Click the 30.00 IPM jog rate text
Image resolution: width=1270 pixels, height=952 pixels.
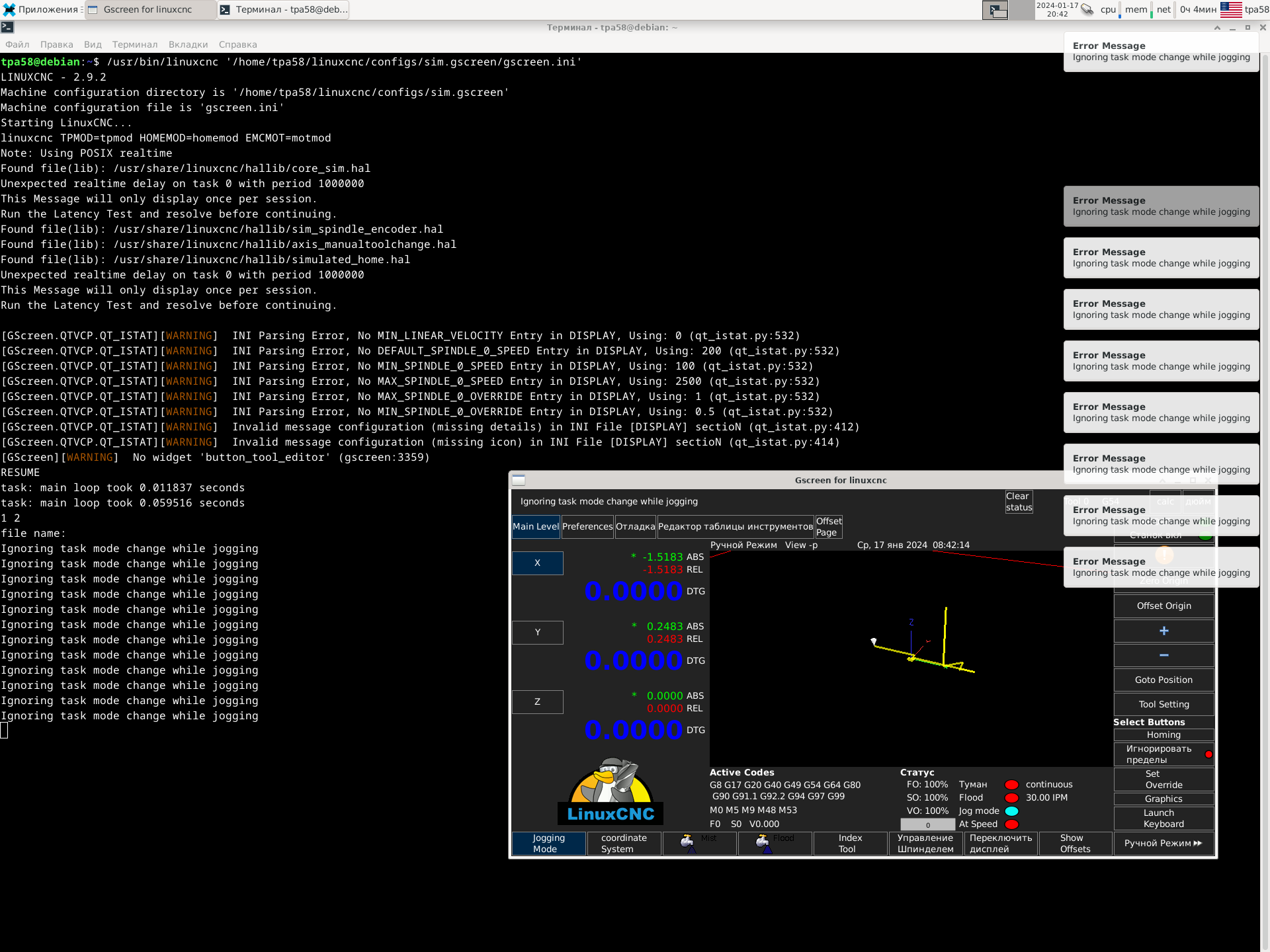pos(1046,798)
